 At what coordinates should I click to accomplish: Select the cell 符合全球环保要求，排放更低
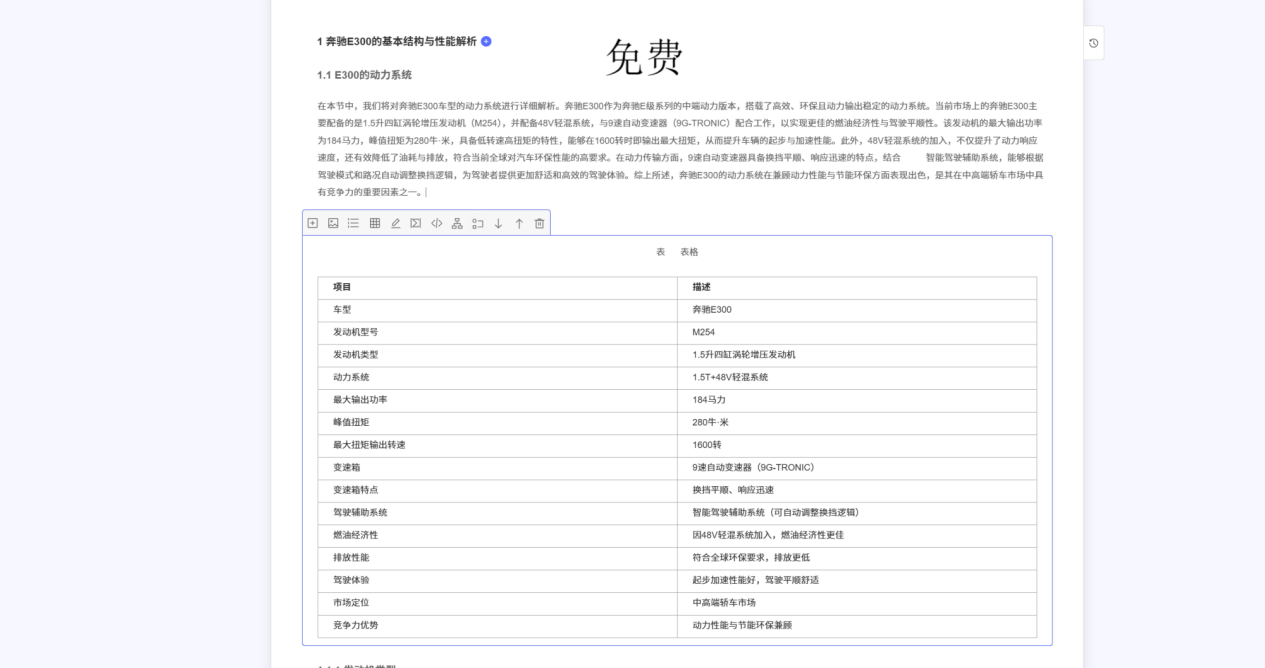857,557
